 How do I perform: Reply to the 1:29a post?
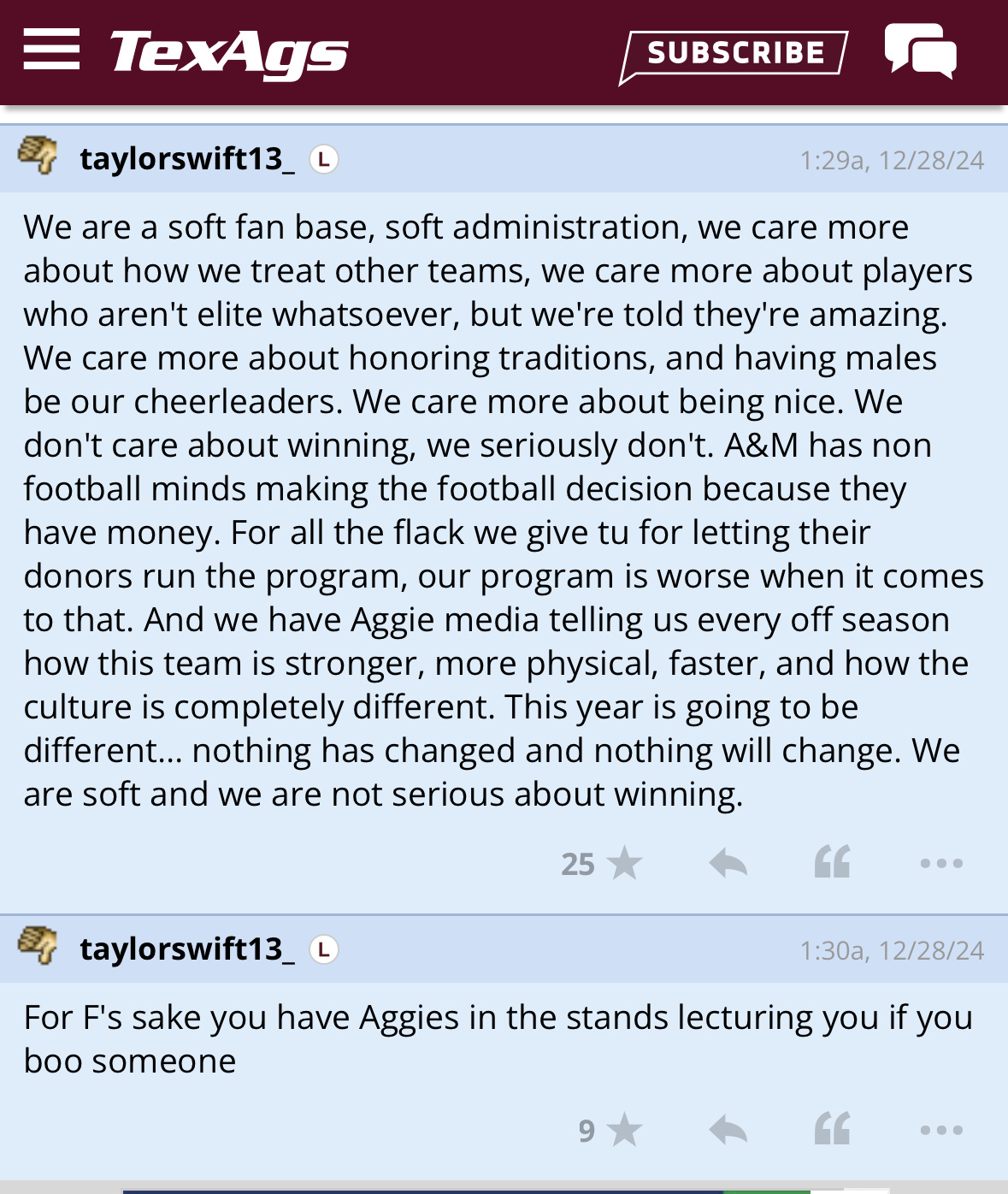tap(728, 863)
